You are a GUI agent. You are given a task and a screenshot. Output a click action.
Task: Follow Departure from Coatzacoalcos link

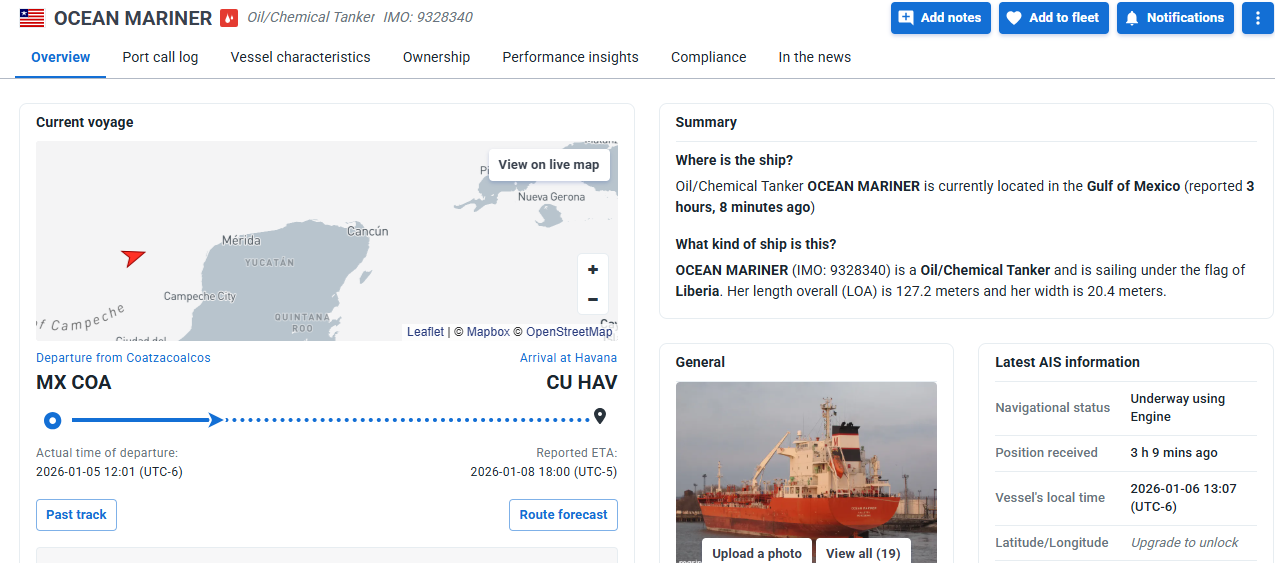(123, 358)
